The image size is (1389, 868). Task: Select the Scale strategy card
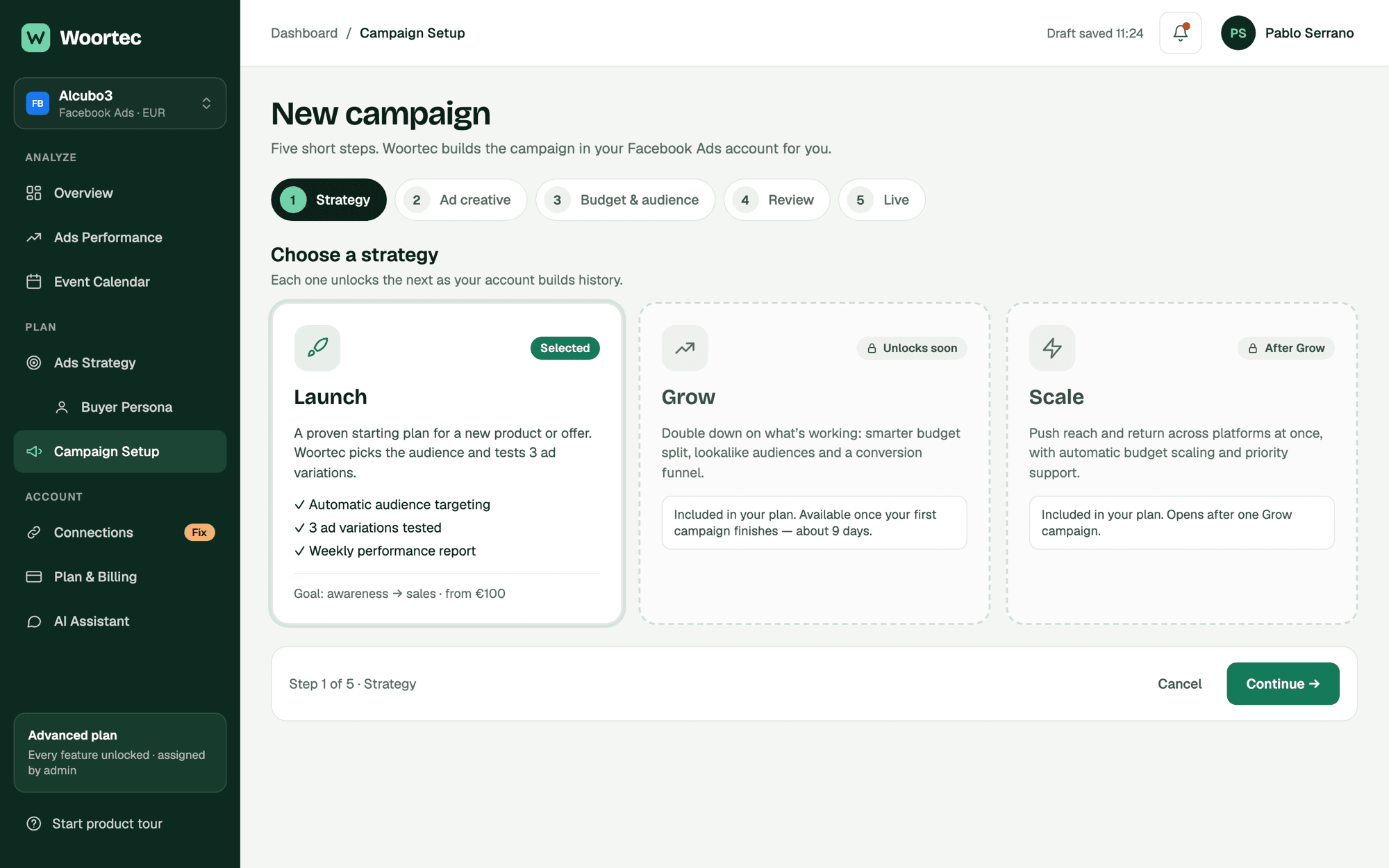click(1182, 463)
